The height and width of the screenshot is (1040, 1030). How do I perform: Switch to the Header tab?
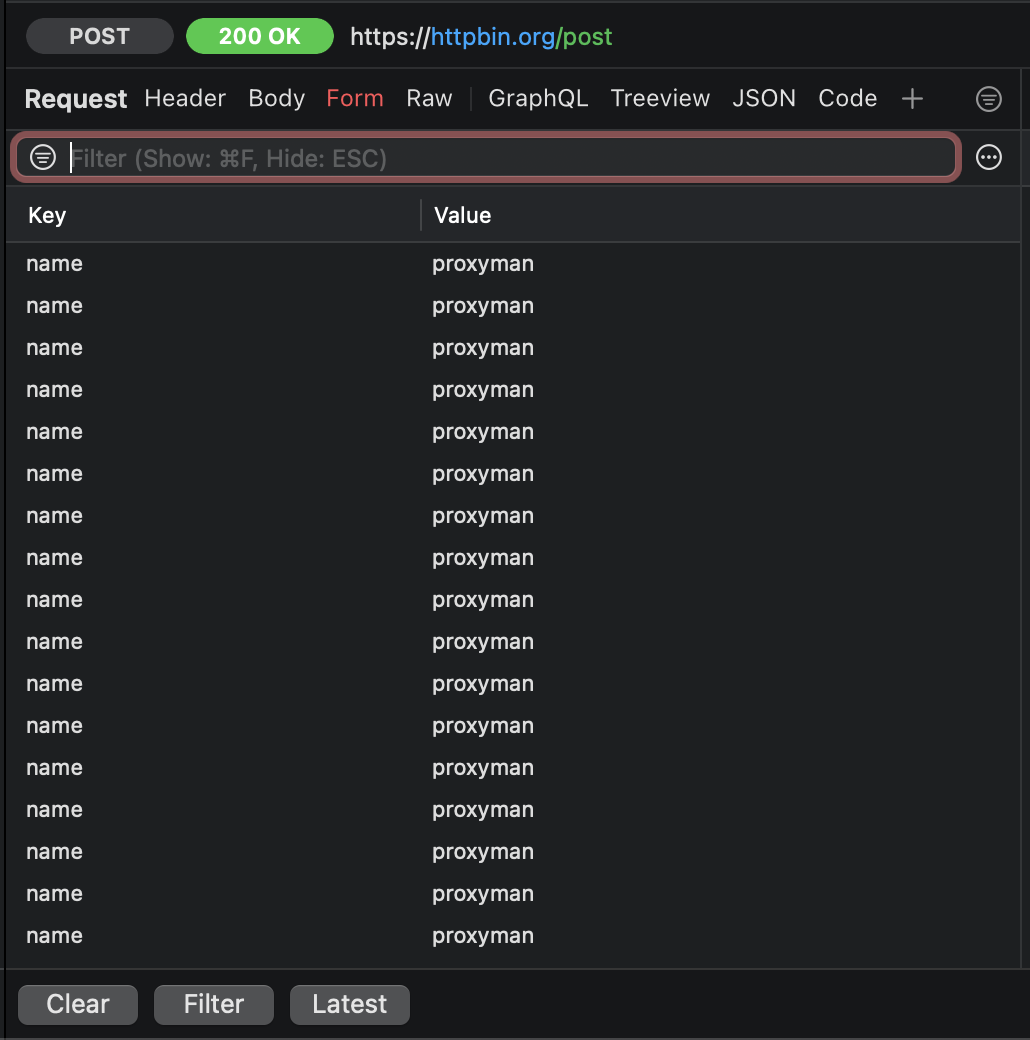point(185,98)
